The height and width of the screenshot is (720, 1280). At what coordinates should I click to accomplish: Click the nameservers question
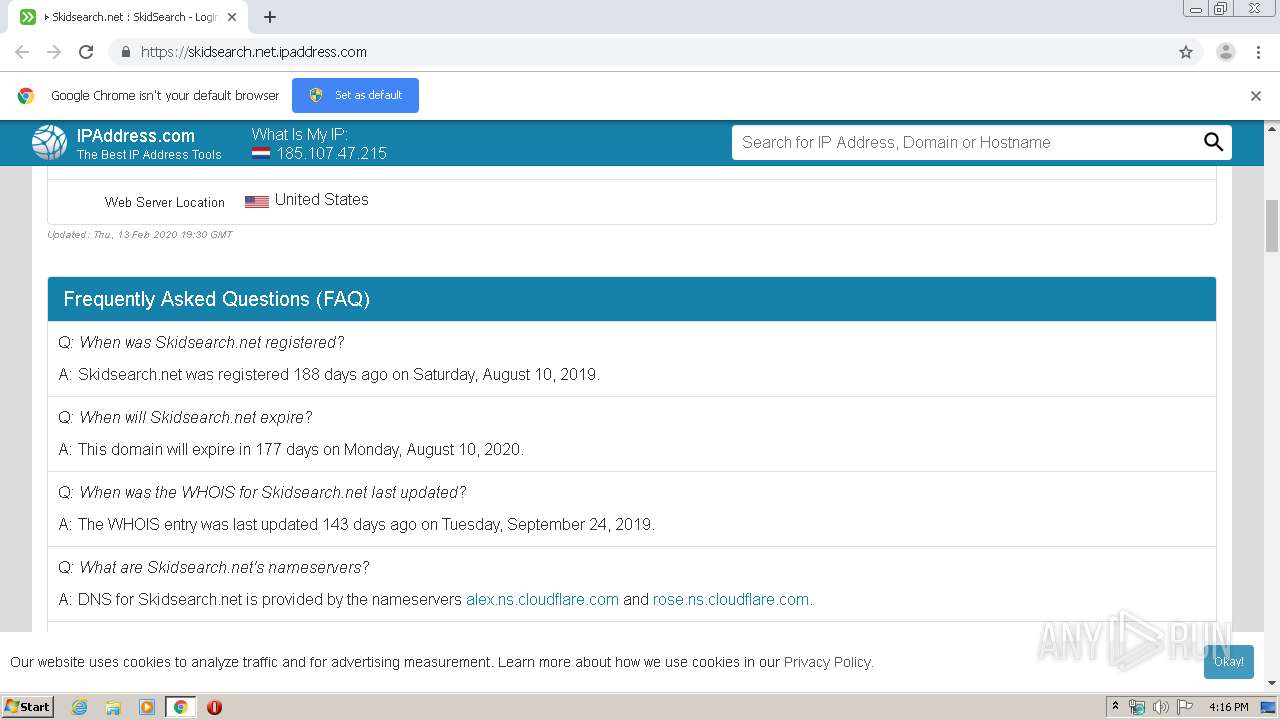[x=224, y=567]
